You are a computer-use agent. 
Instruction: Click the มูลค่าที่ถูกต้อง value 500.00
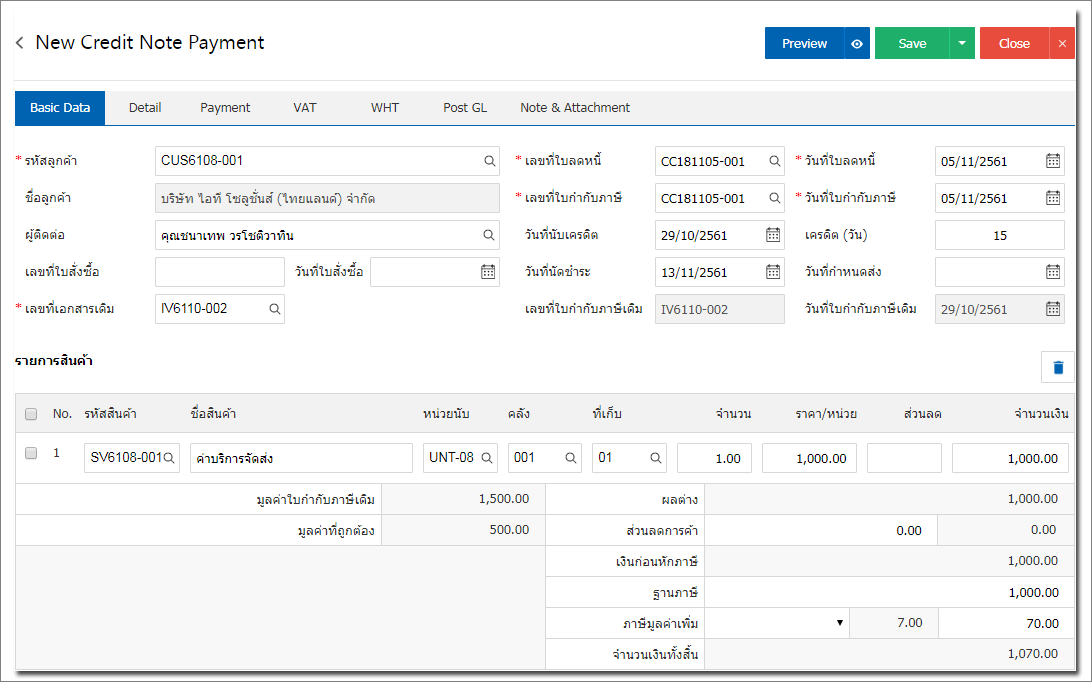click(x=463, y=530)
